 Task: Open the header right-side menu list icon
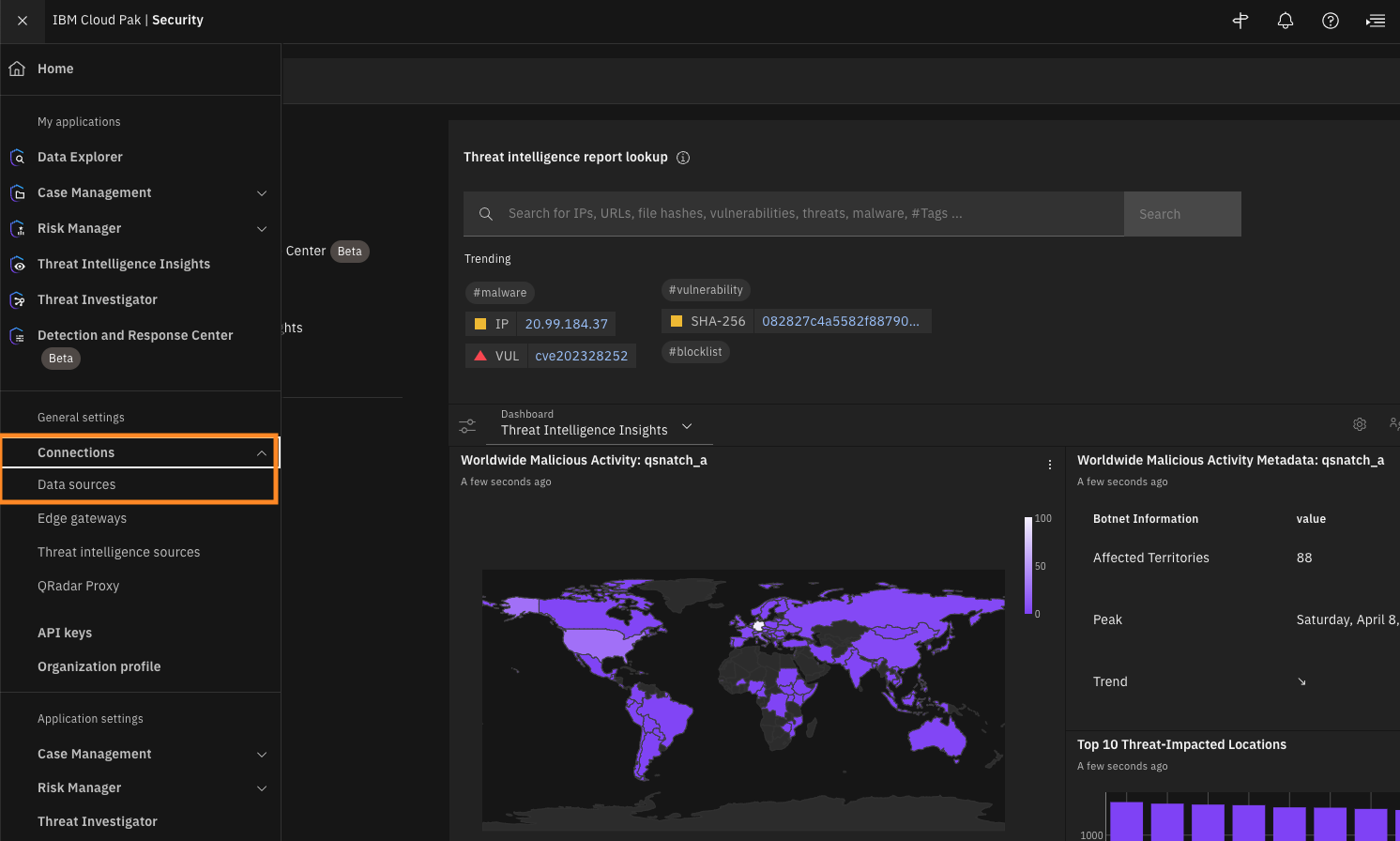tap(1376, 21)
